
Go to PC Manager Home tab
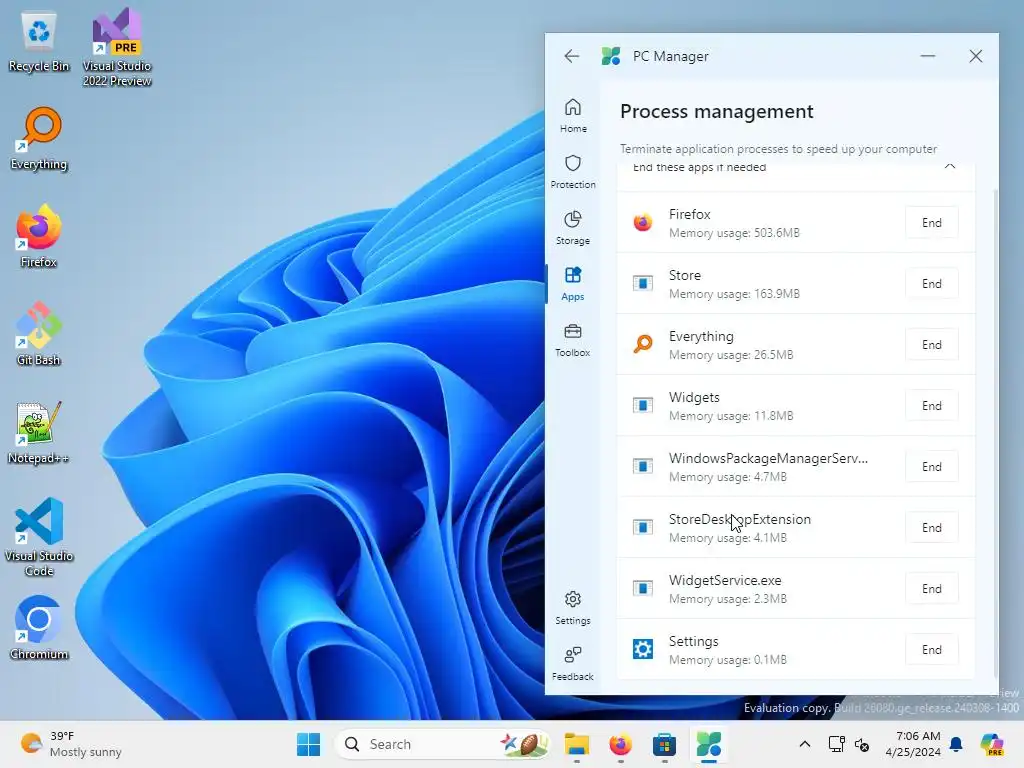click(573, 116)
